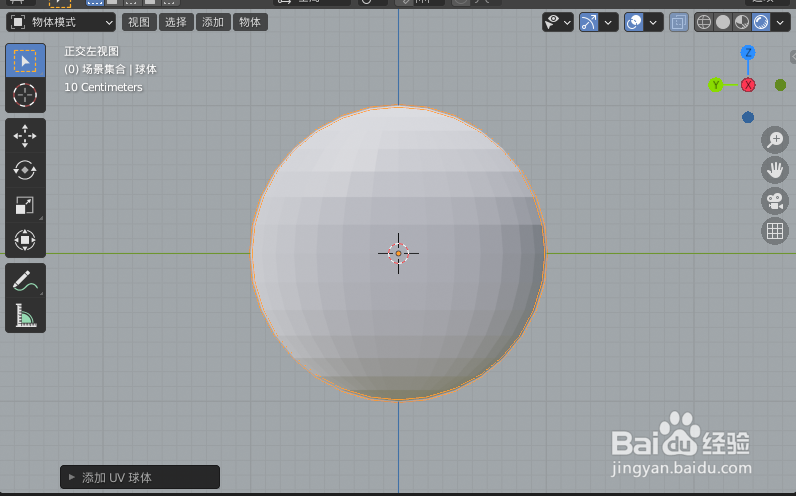The width and height of the screenshot is (796, 496).
Task: Click the 3D cursor at the sphere center
Action: (x=399, y=253)
